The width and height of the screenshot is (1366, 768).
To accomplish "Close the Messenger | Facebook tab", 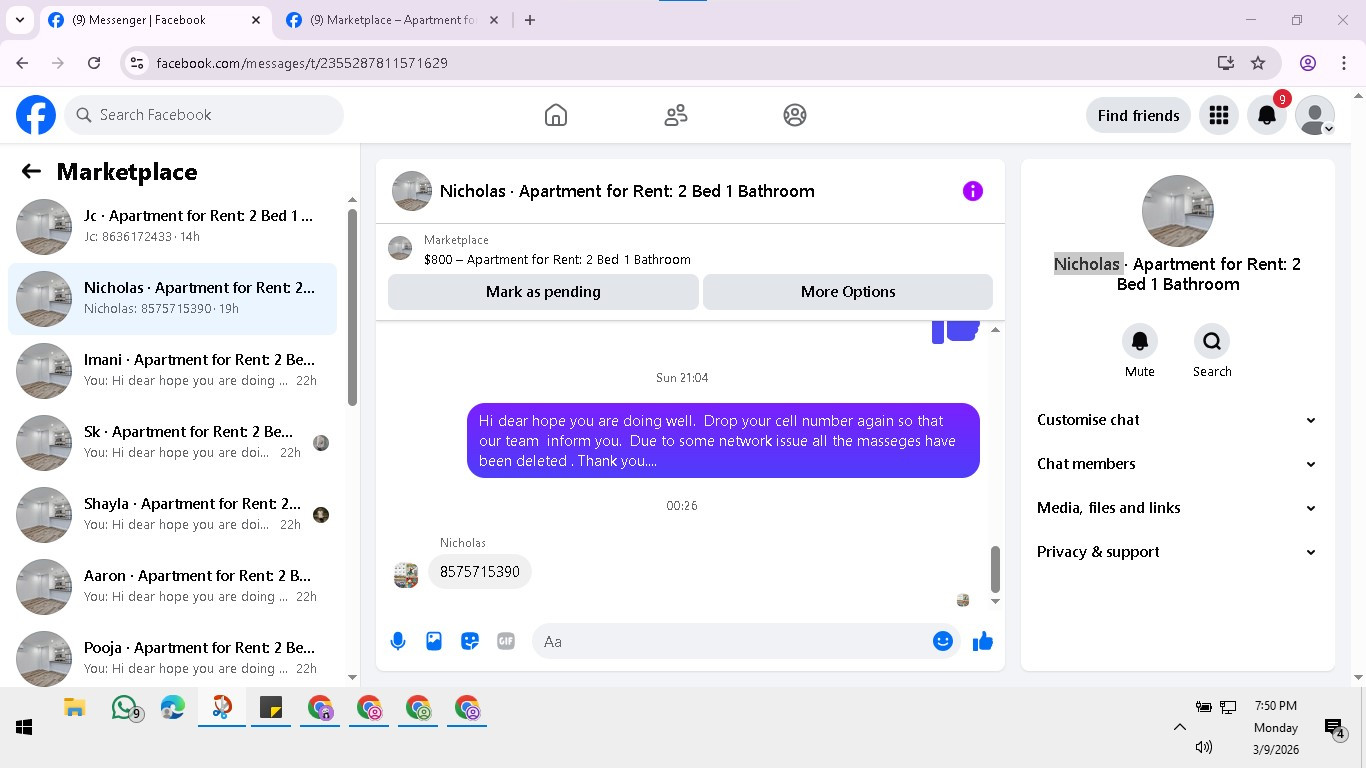I will click(x=256, y=20).
